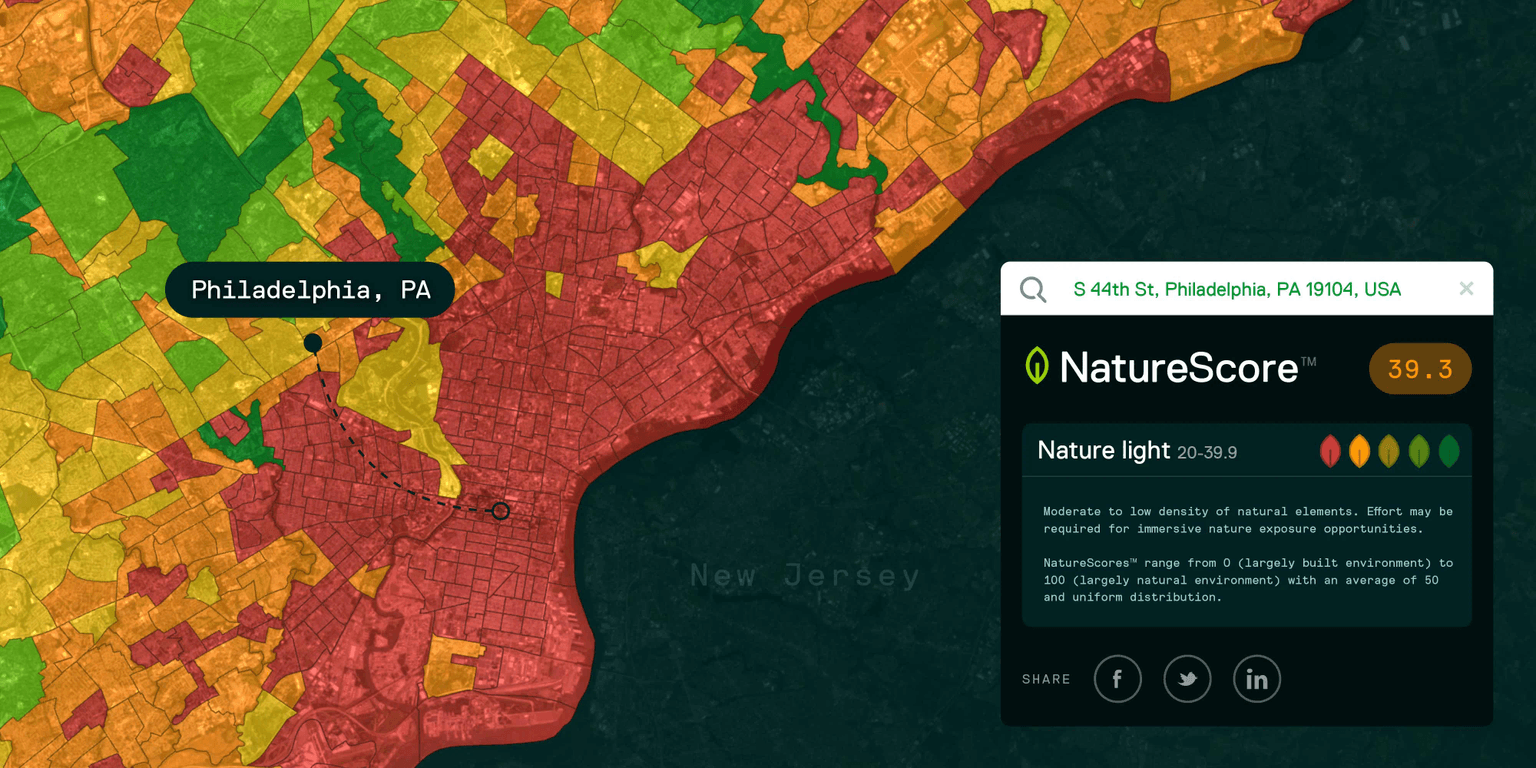Clear the address with the X icon
This screenshot has height=768, width=1536.
(x=1466, y=289)
